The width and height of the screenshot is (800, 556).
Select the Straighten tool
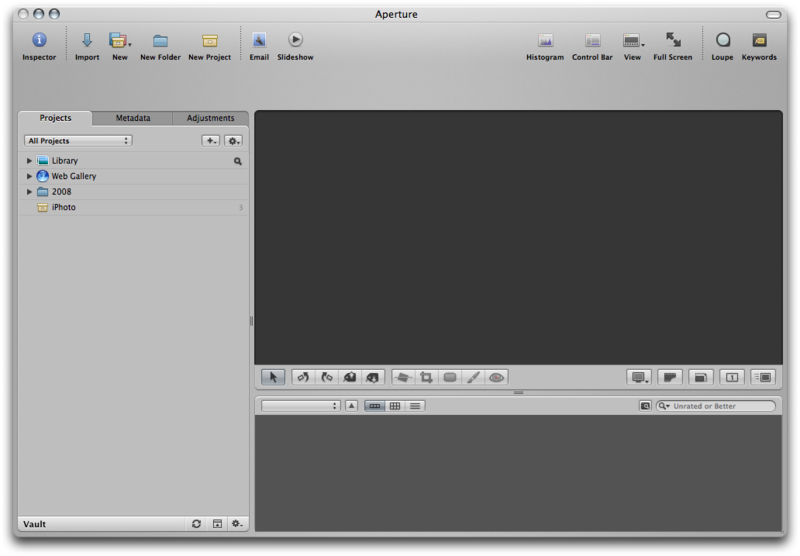403,377
